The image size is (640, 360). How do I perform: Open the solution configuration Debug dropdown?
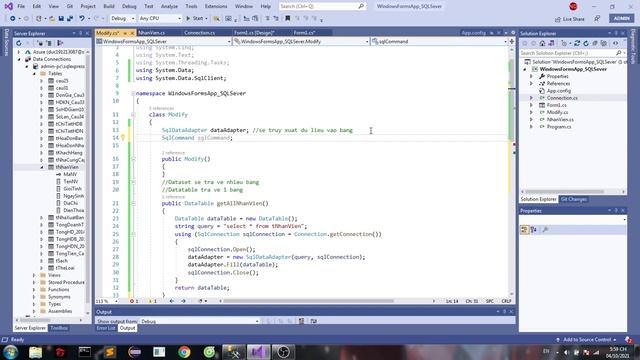click(122, 18)
